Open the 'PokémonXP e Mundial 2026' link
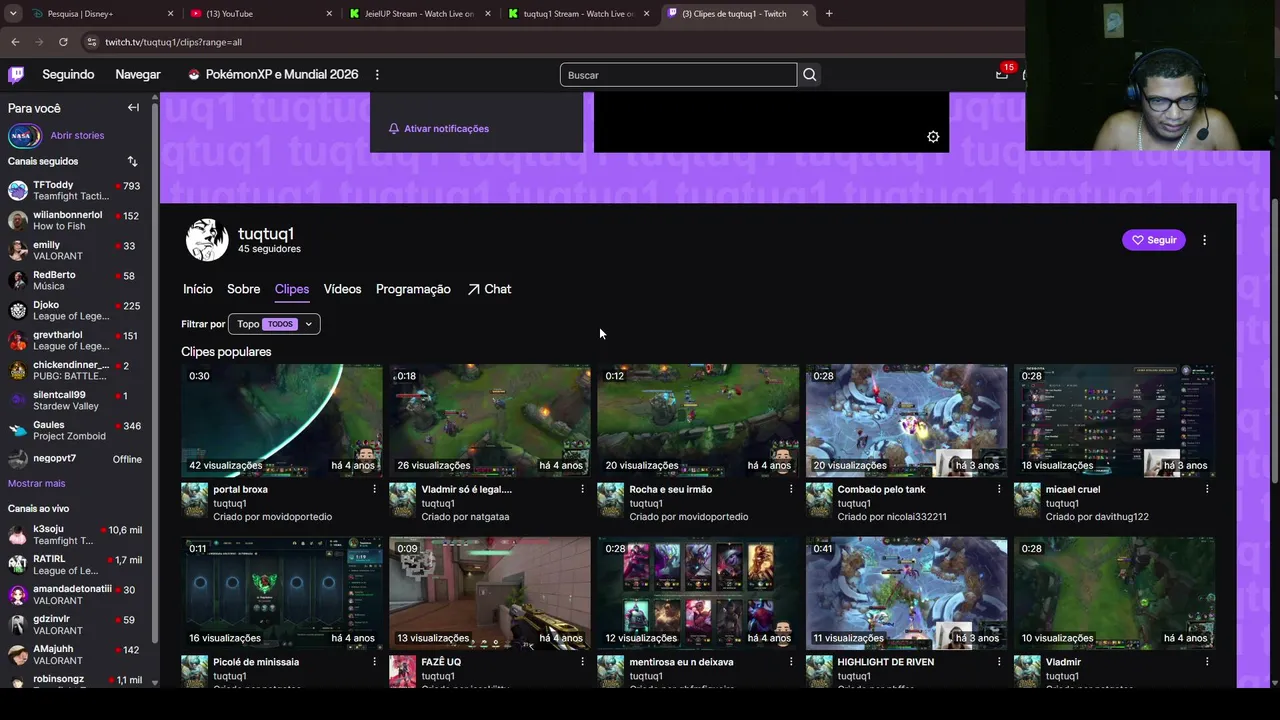 (x=273, y=75)
